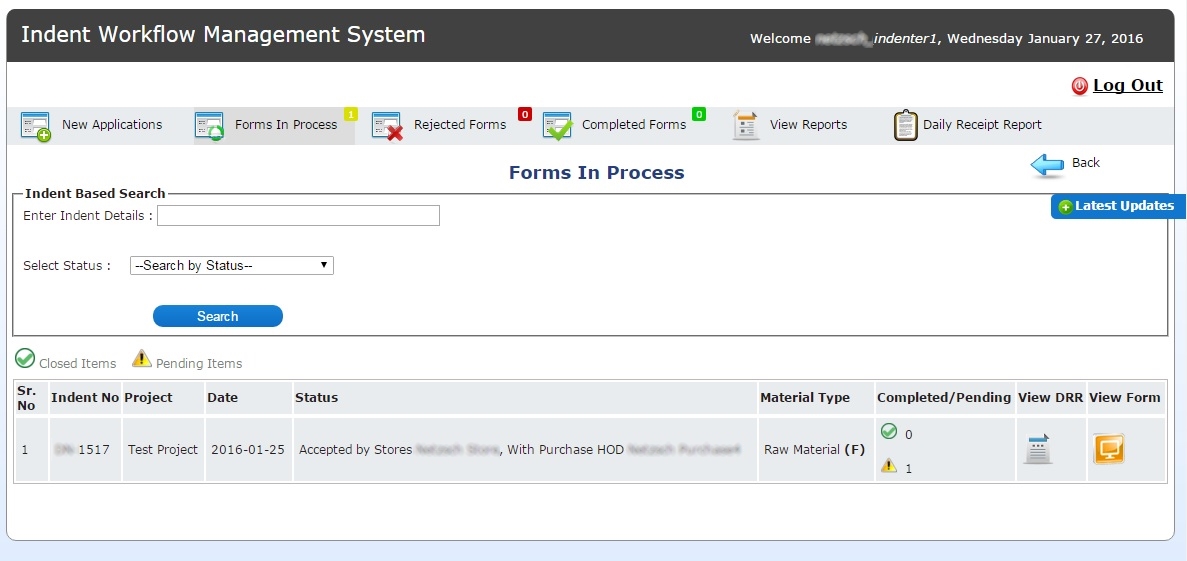Viewport: 1187px width, 561px height.
Task: Click the red Log Out power icon
Action: (x=1079, y=86)
